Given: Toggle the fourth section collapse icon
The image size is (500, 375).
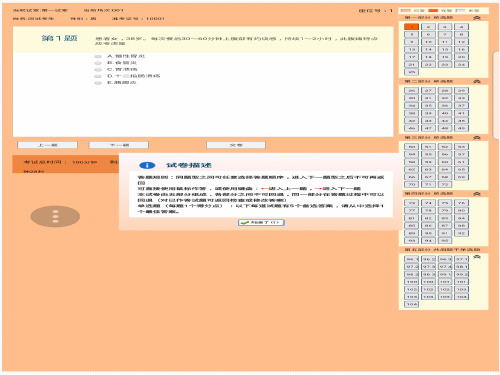Looking at the screenshot, I should coord(477,194).
